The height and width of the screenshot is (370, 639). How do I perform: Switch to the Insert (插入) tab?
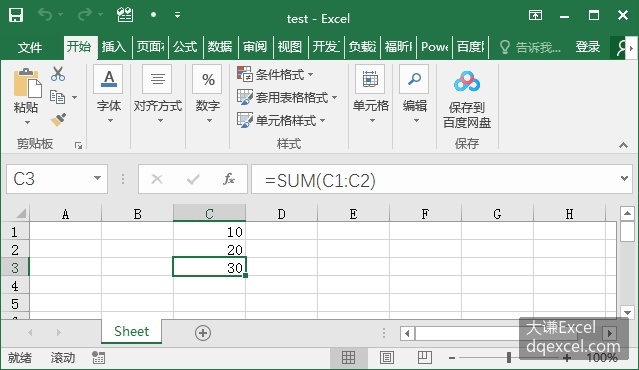coord(114,47)
